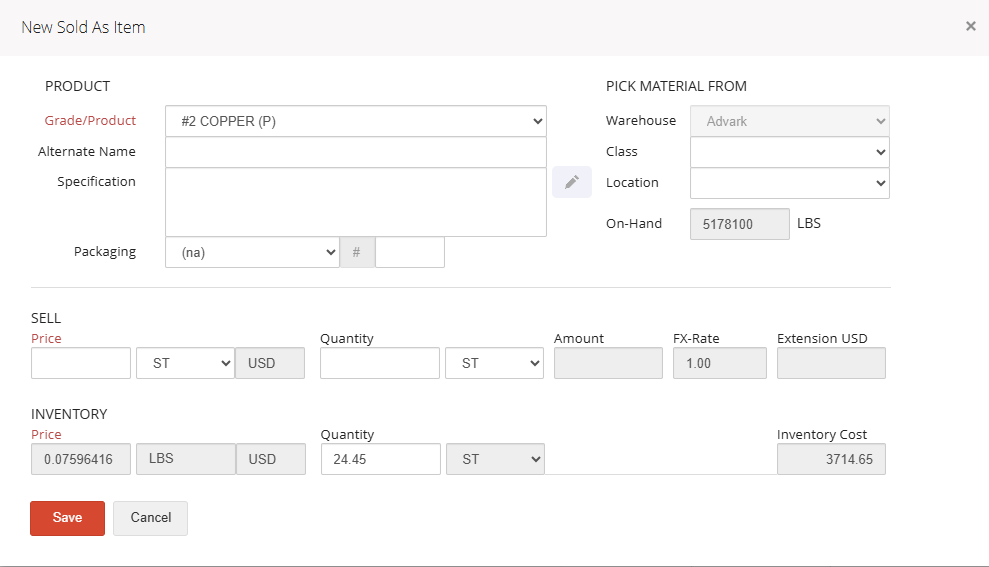Click inside the Specification text area

pyautogui.click(x=356, y=202)
